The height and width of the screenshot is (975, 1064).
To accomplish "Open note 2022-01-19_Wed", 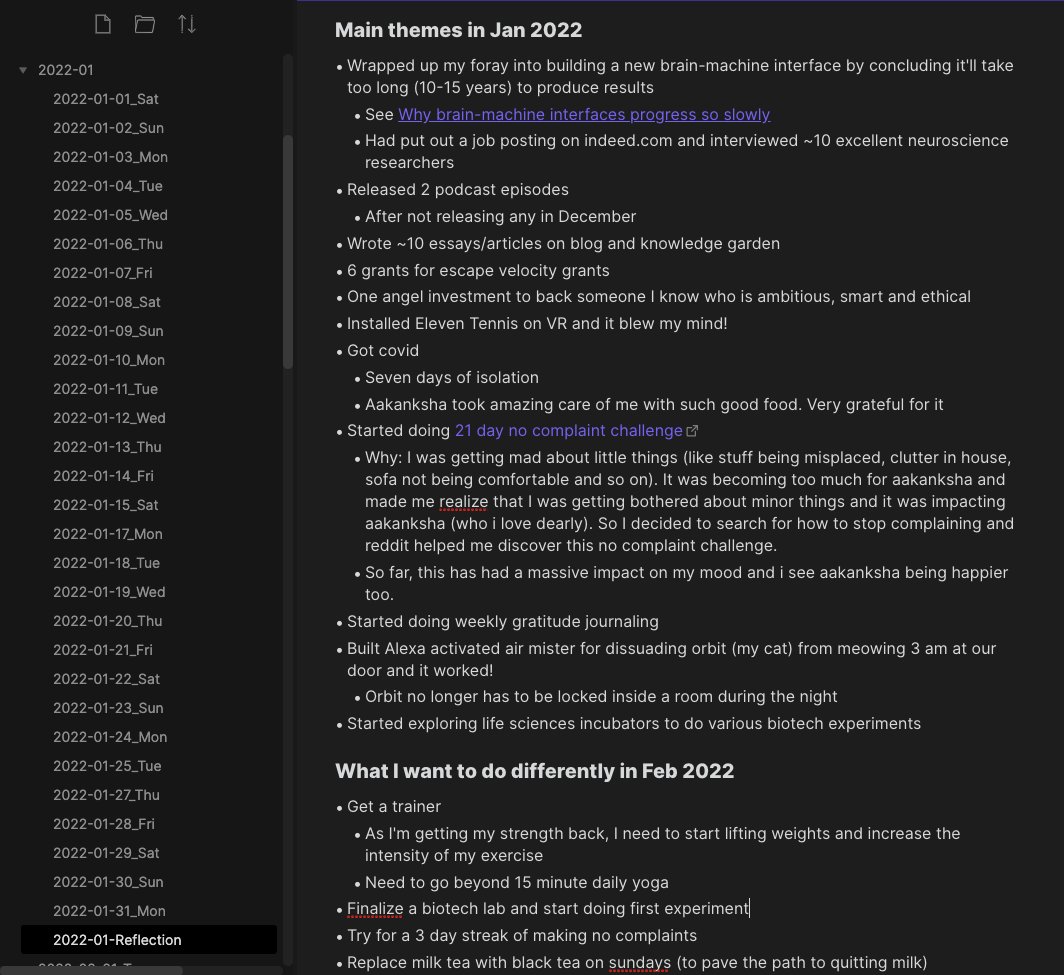I will 109,592.
